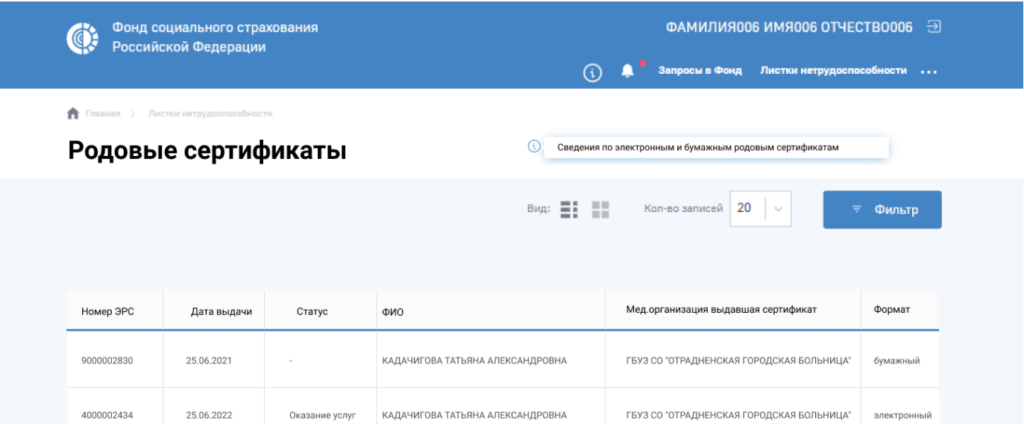Click Фонд социального страхования header title

pos(215,37)
